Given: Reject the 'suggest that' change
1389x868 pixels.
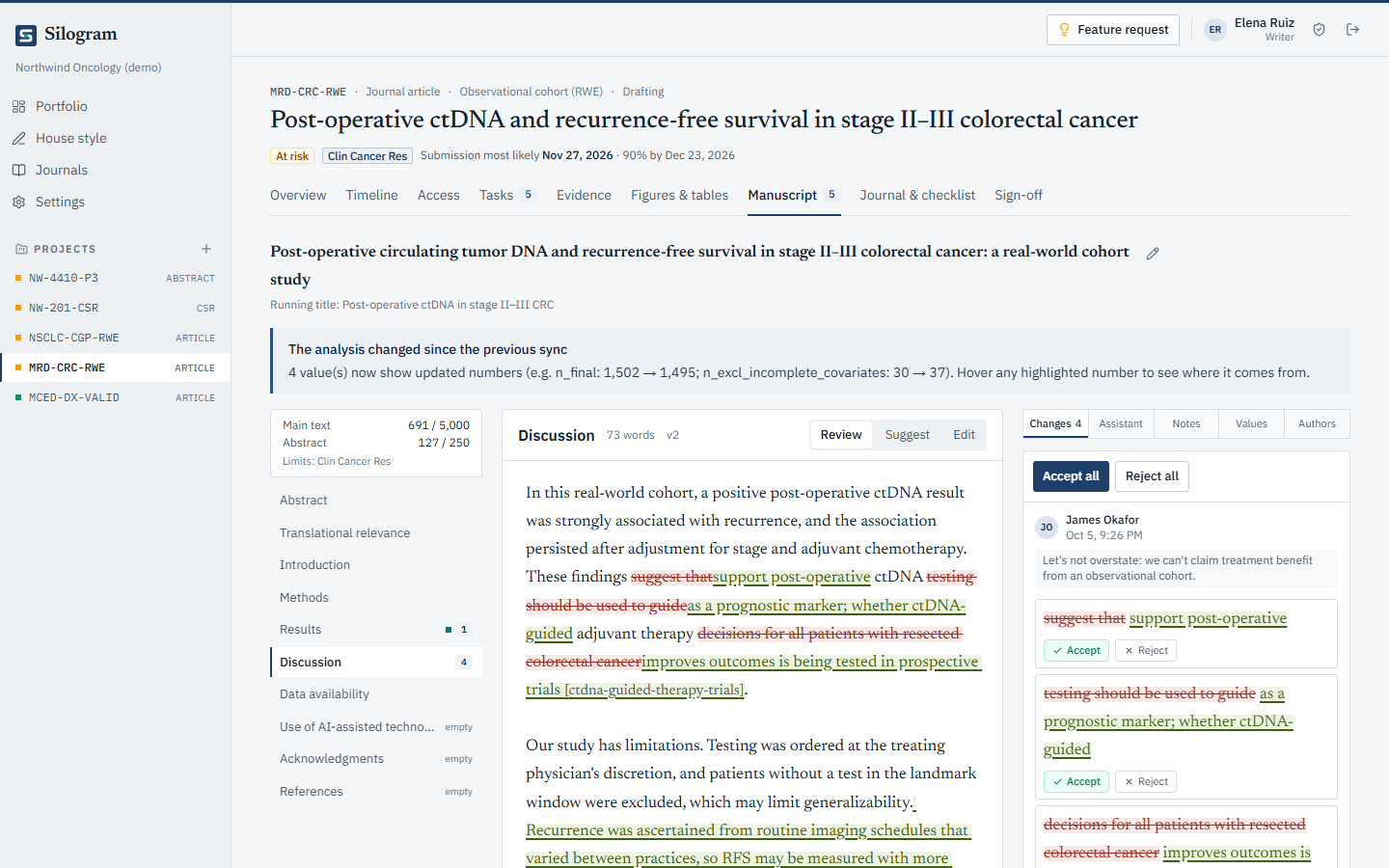Looking at the screenshot, I should click(x=1146, y=650).
